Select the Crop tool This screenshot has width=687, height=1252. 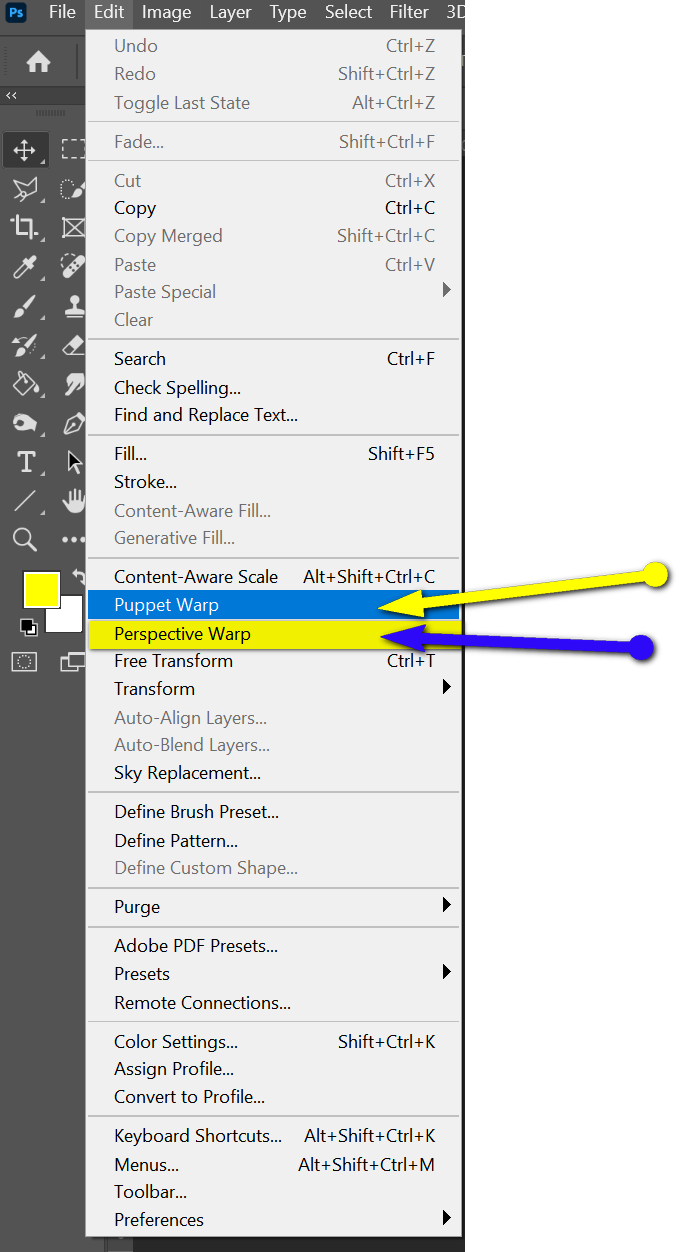24,227
